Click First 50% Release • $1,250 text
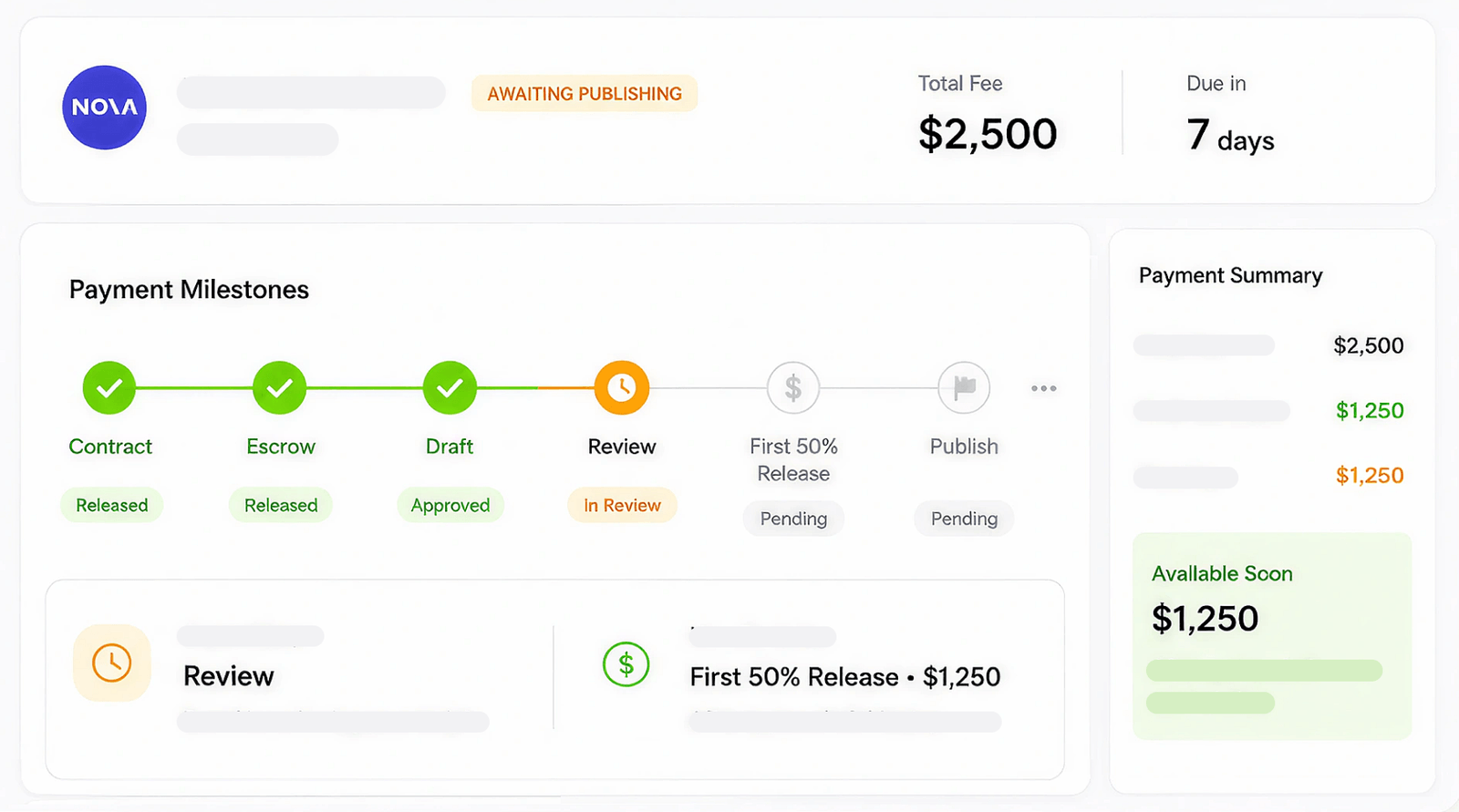This screenshot has width=1459, height=812. 844,677
